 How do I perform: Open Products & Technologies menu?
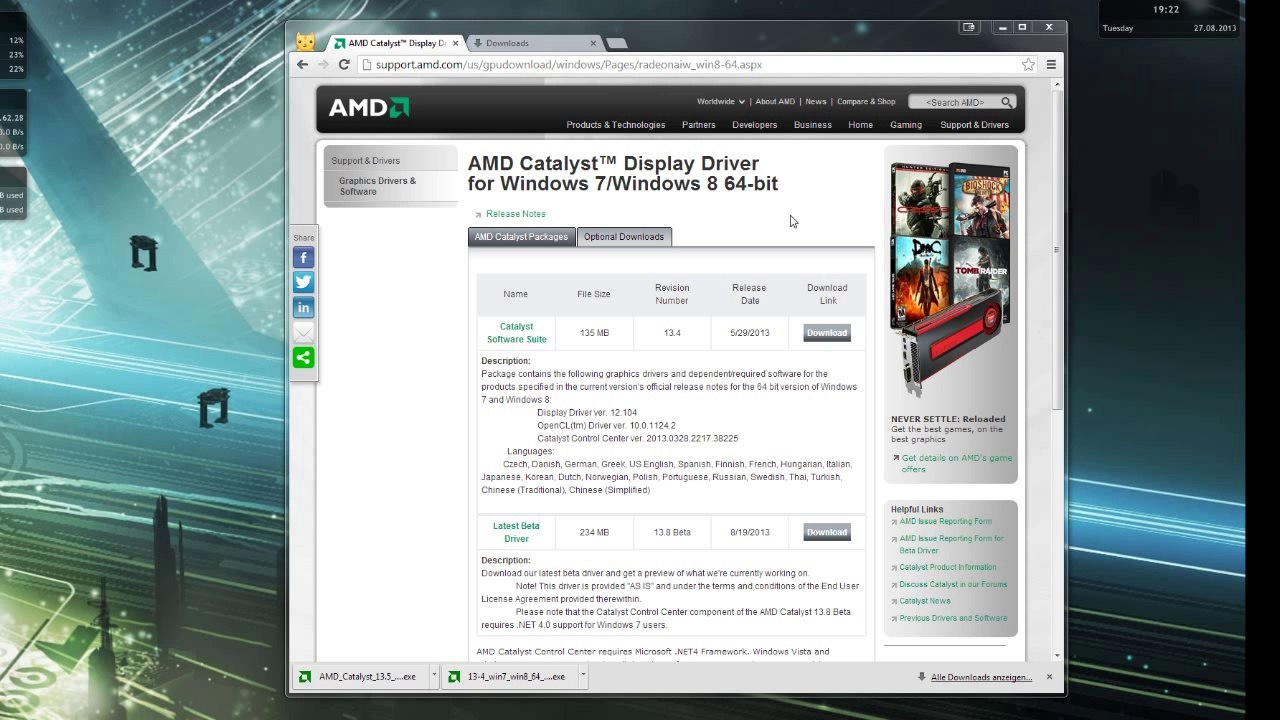coord(615,125)
